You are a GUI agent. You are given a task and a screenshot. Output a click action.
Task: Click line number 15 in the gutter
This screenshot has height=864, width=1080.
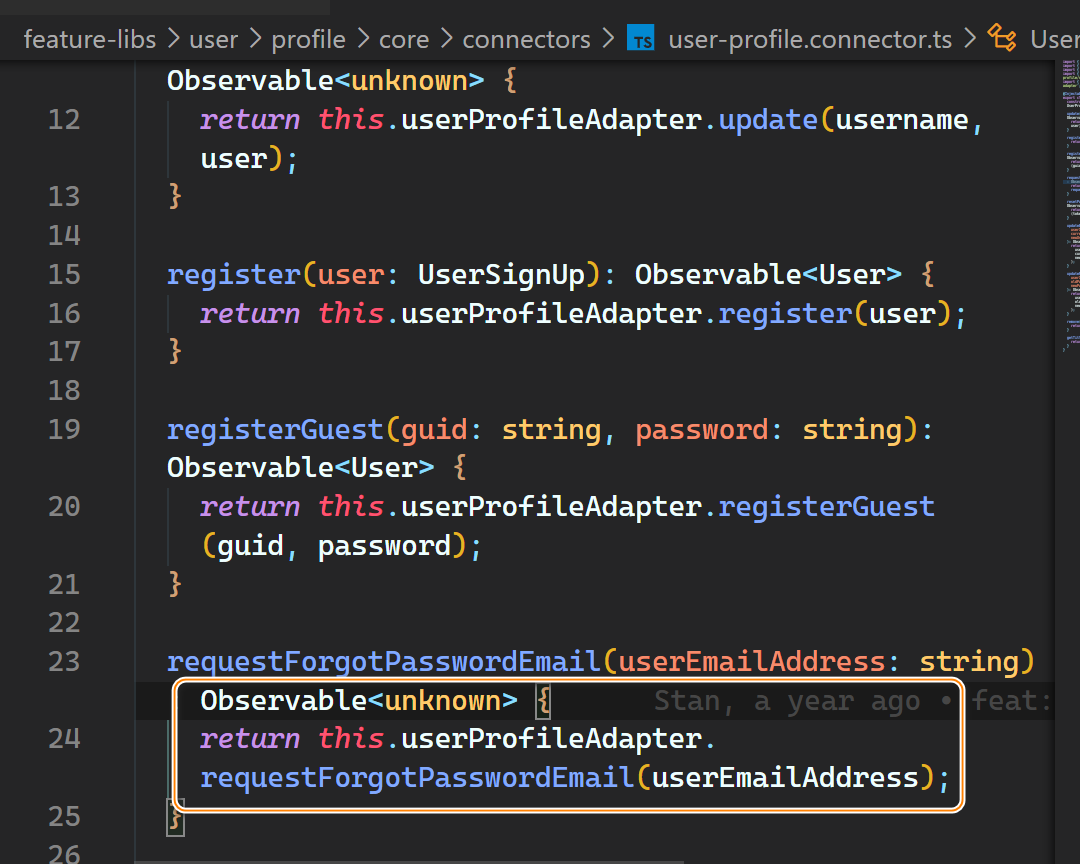point(64,275)
